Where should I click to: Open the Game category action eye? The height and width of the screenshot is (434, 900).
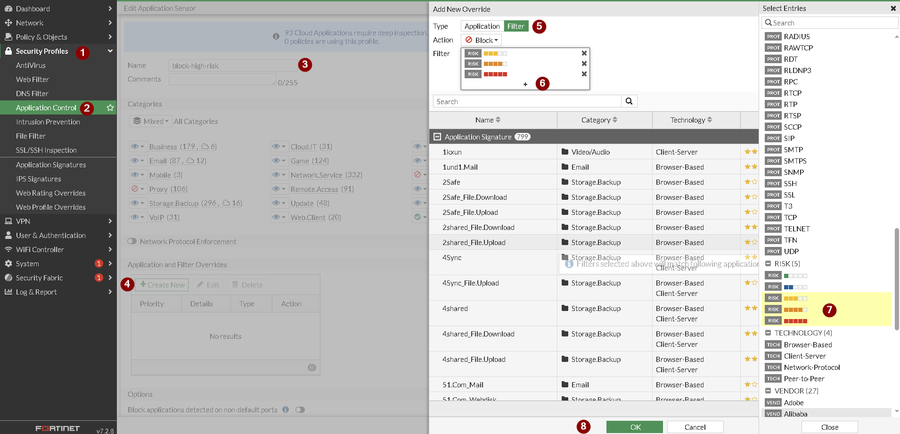point(279,161)
